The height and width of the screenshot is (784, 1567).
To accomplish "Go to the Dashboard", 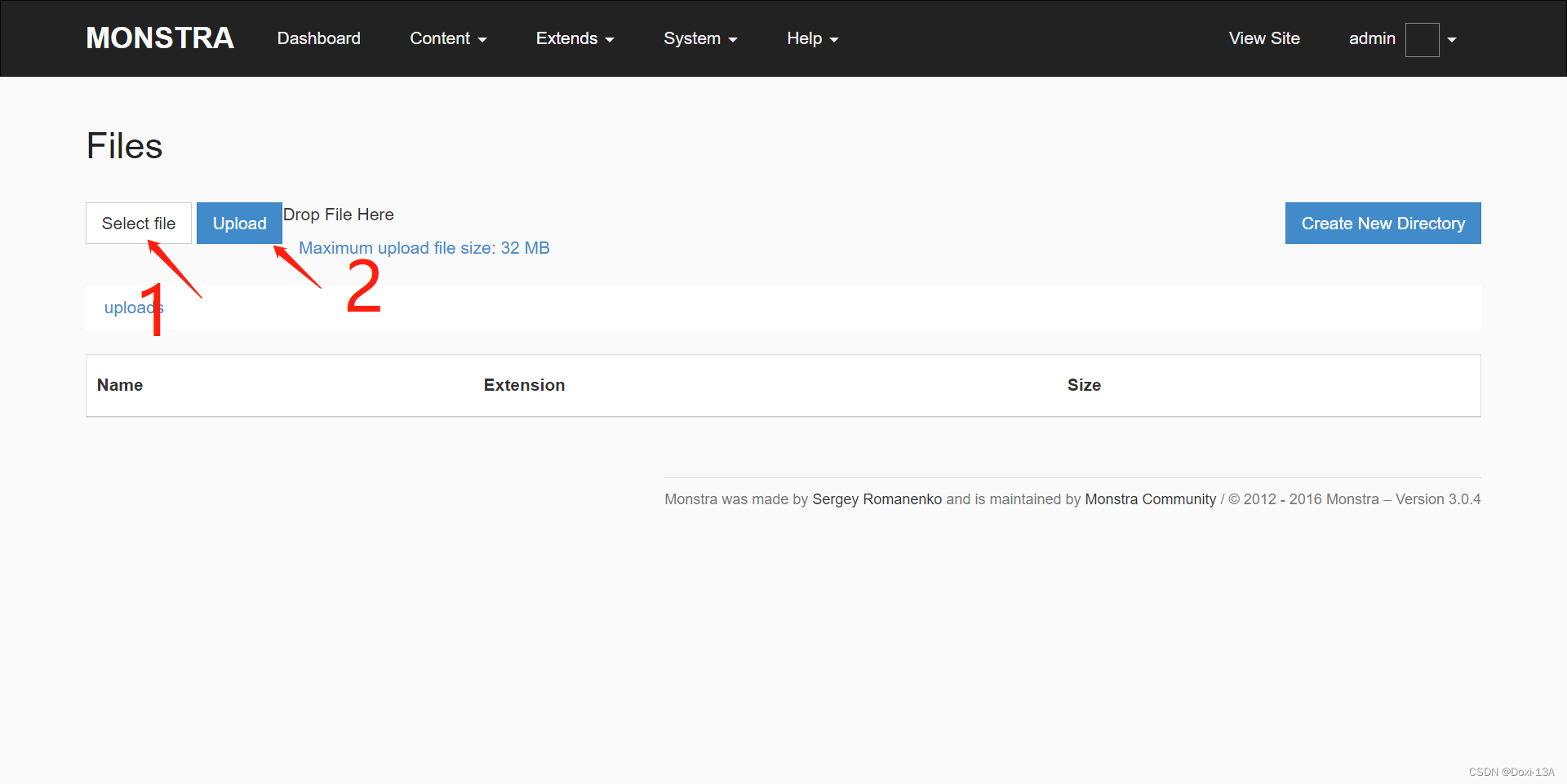I will point(318,38).
